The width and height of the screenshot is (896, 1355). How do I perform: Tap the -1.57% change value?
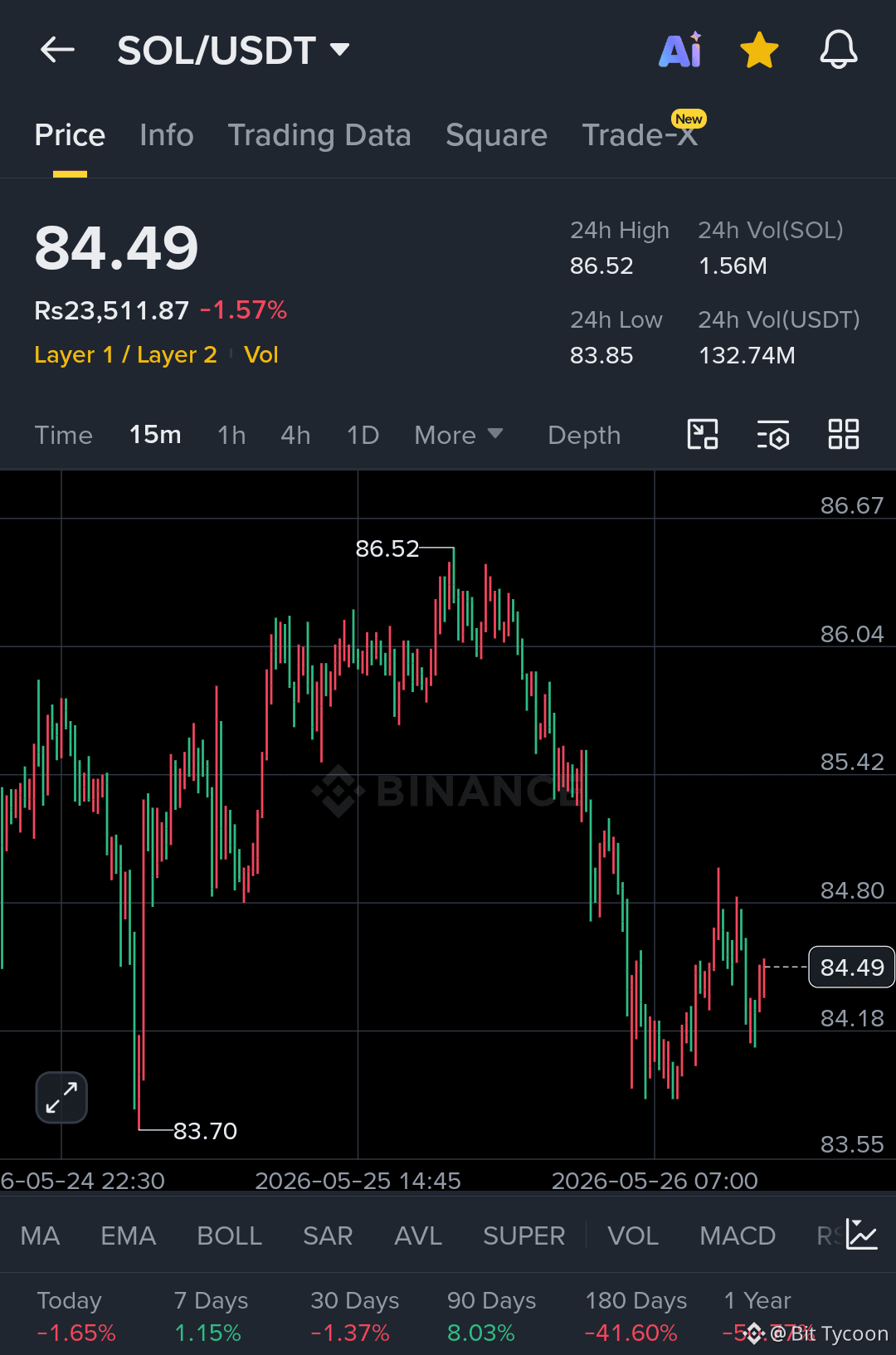click(243, 310)
